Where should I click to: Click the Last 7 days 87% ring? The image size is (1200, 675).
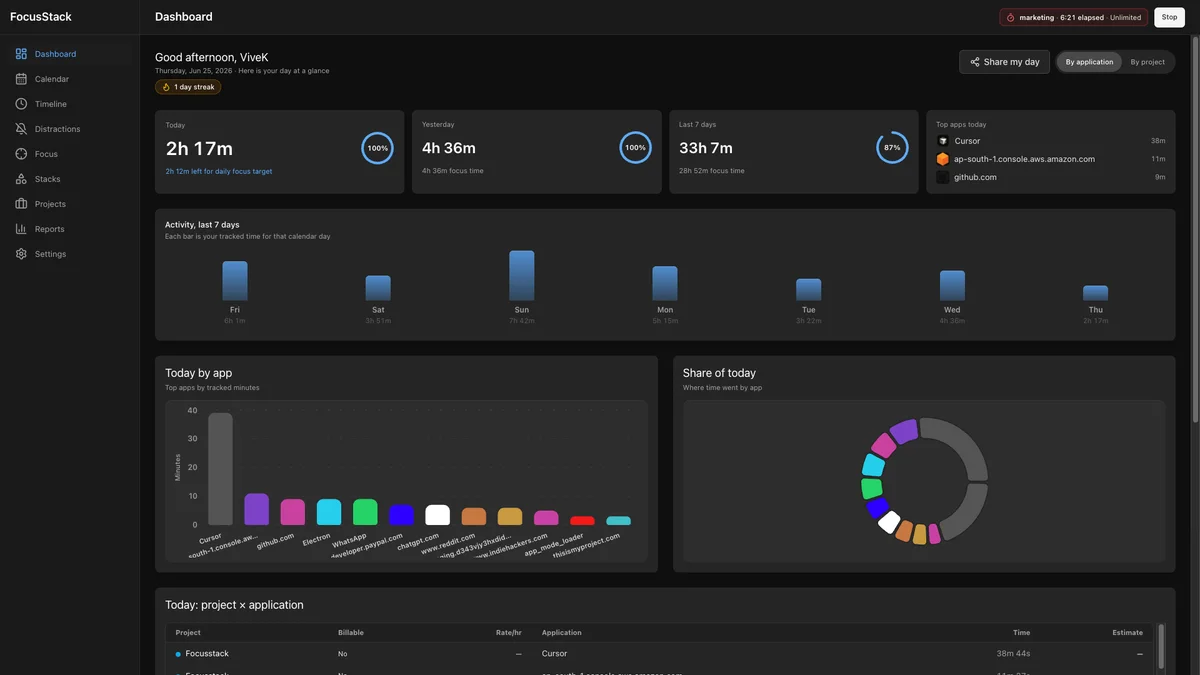point(892,148)
